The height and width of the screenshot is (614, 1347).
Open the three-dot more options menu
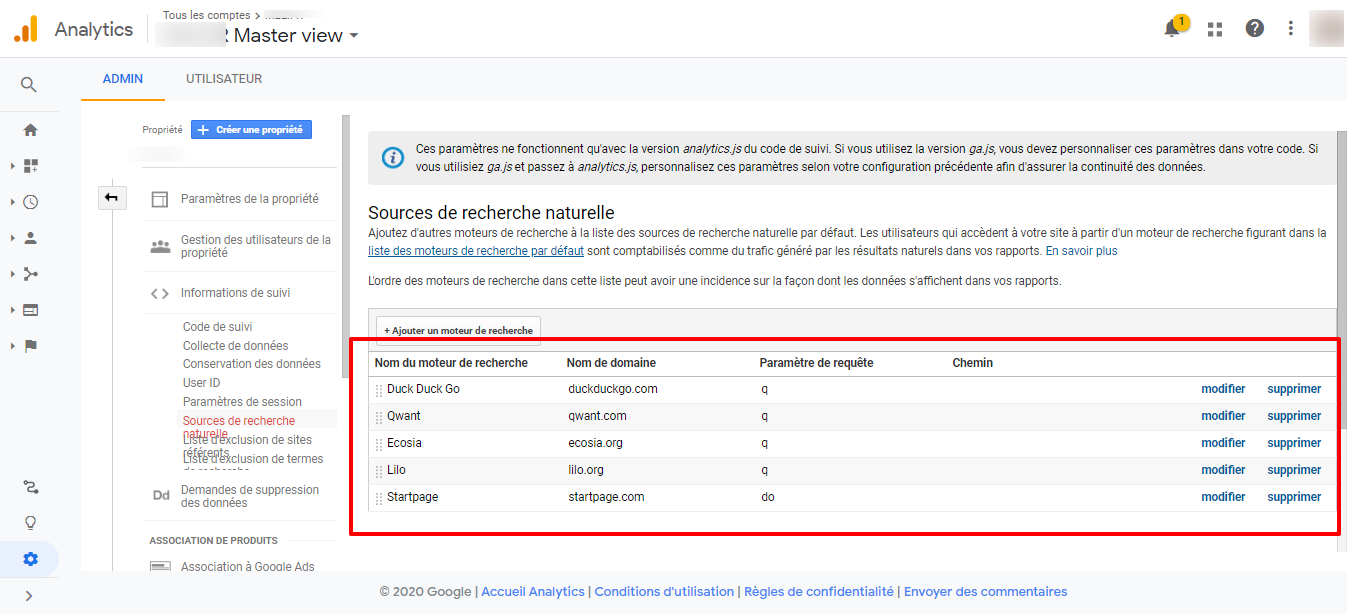coord(1291,28)
